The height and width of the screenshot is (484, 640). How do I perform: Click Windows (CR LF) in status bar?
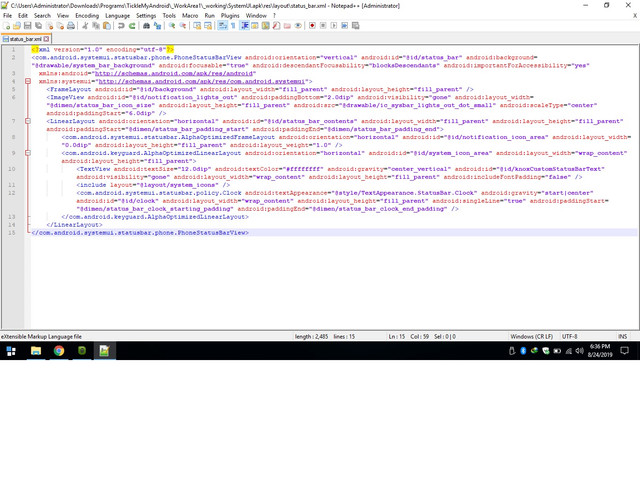(531, 337)
